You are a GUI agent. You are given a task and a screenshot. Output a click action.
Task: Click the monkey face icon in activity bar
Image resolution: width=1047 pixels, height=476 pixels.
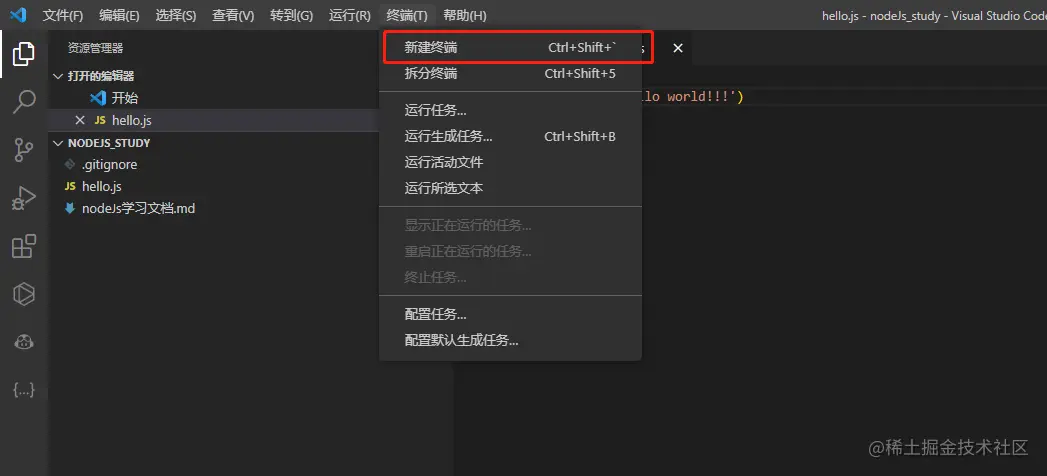click(23, 342)
